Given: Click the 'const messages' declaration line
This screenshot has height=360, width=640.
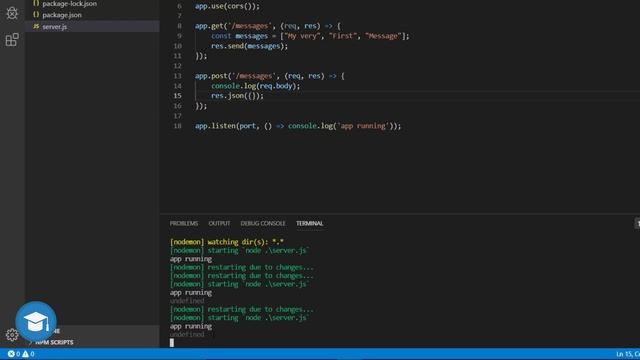Looking at the screenshot, I should [x=310, y=36].
